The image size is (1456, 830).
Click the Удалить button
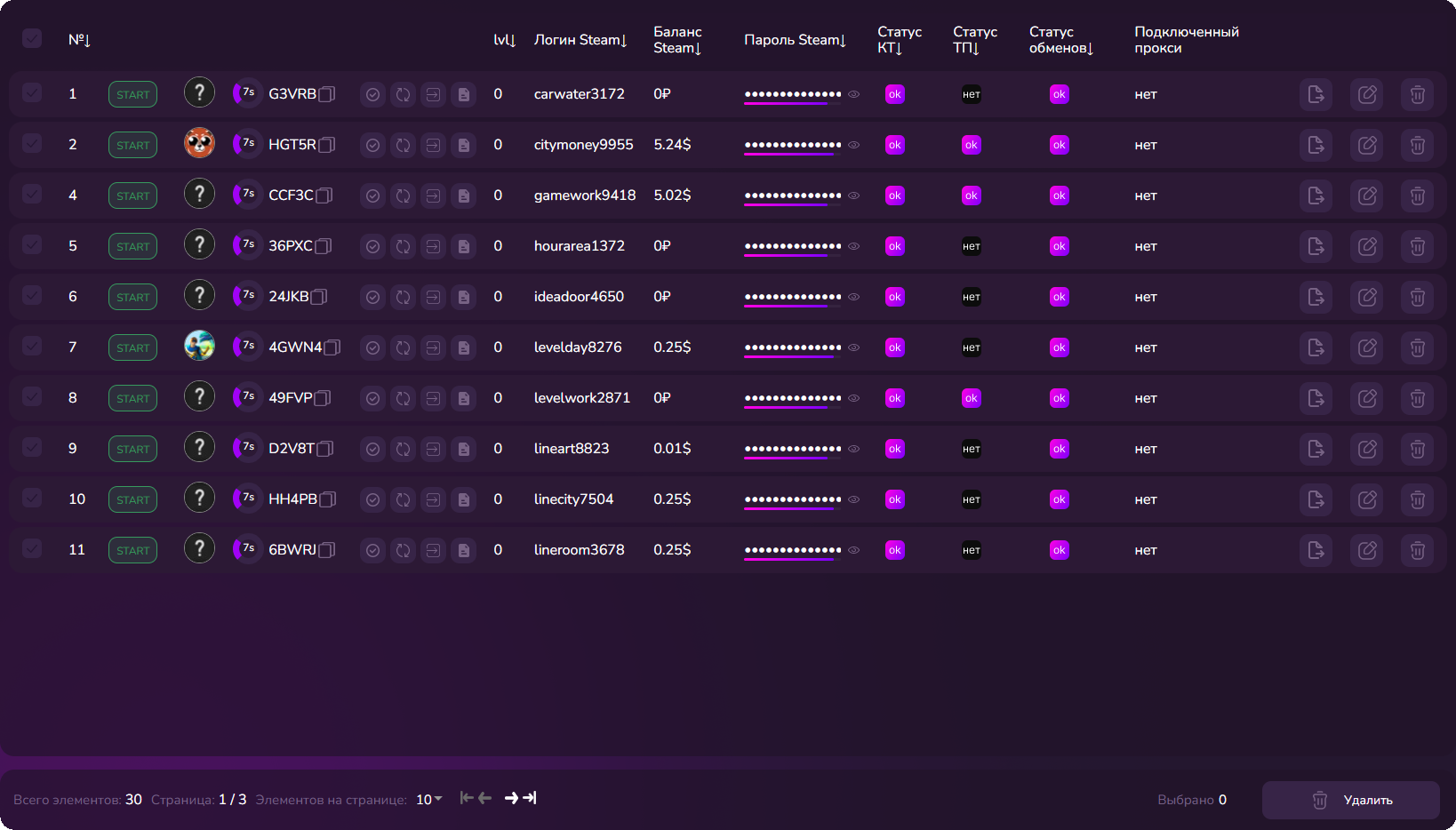pos(1351,800)
